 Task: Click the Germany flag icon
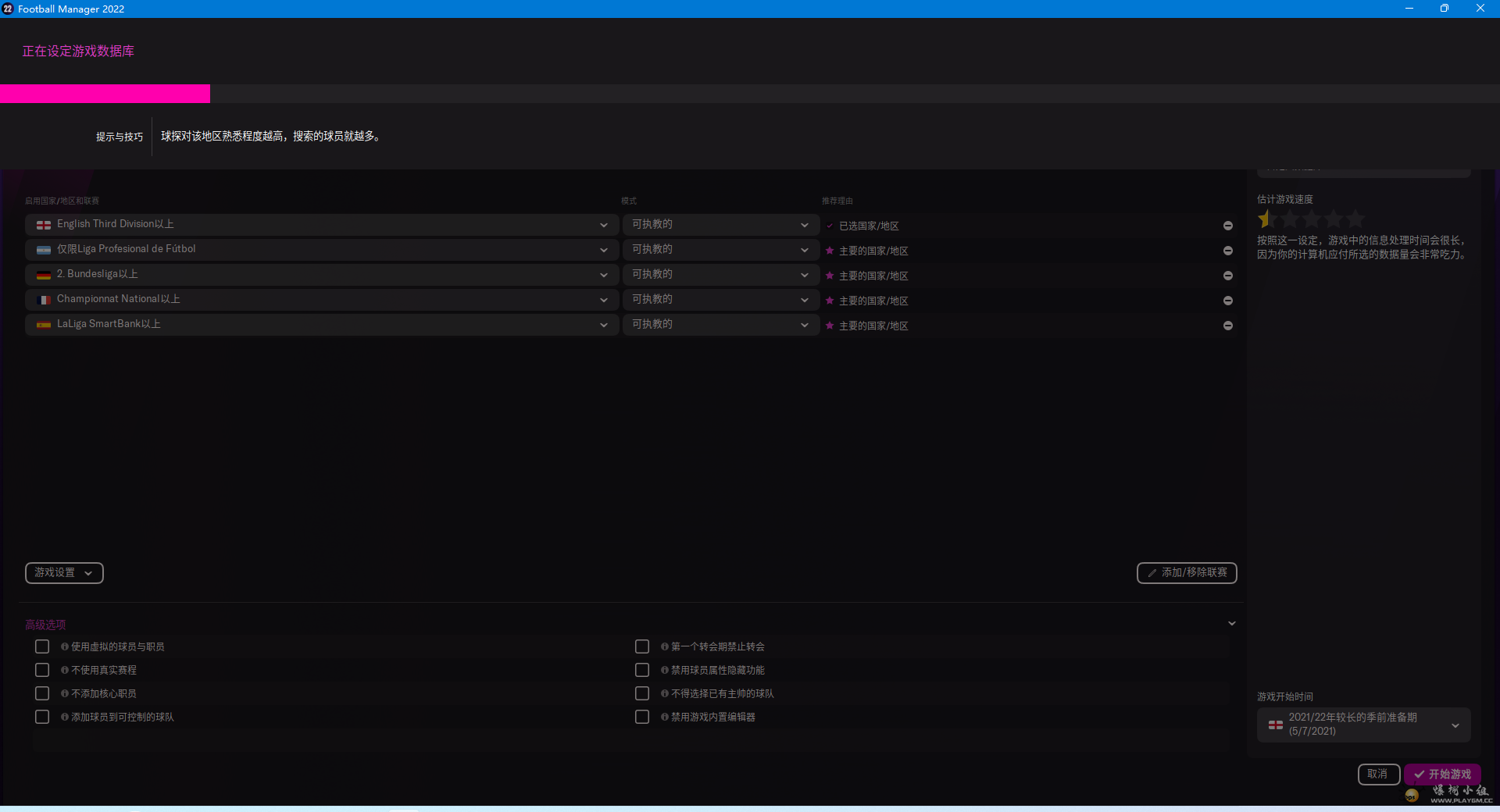tap(44, 275)
